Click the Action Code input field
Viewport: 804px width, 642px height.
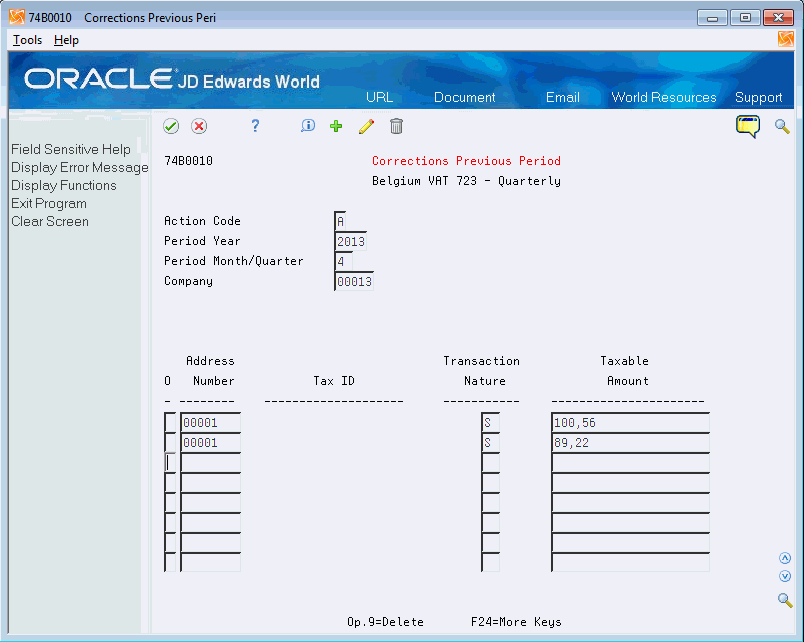[340, 221]
